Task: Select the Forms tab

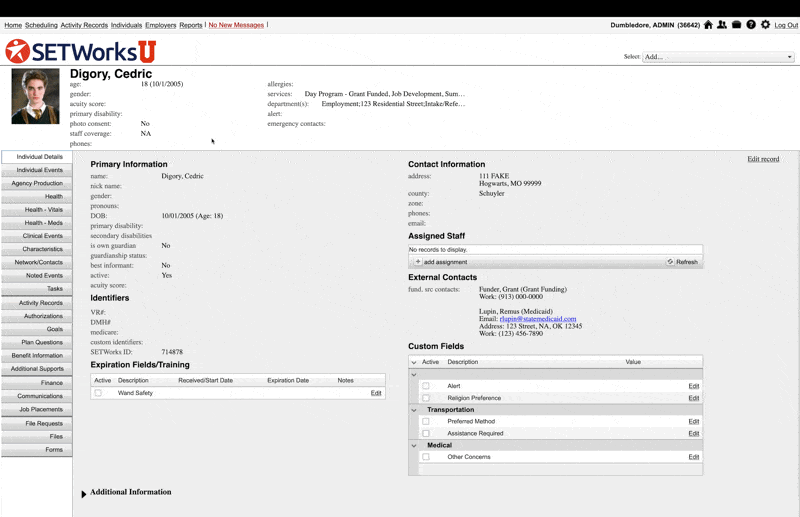Action: 37,450
